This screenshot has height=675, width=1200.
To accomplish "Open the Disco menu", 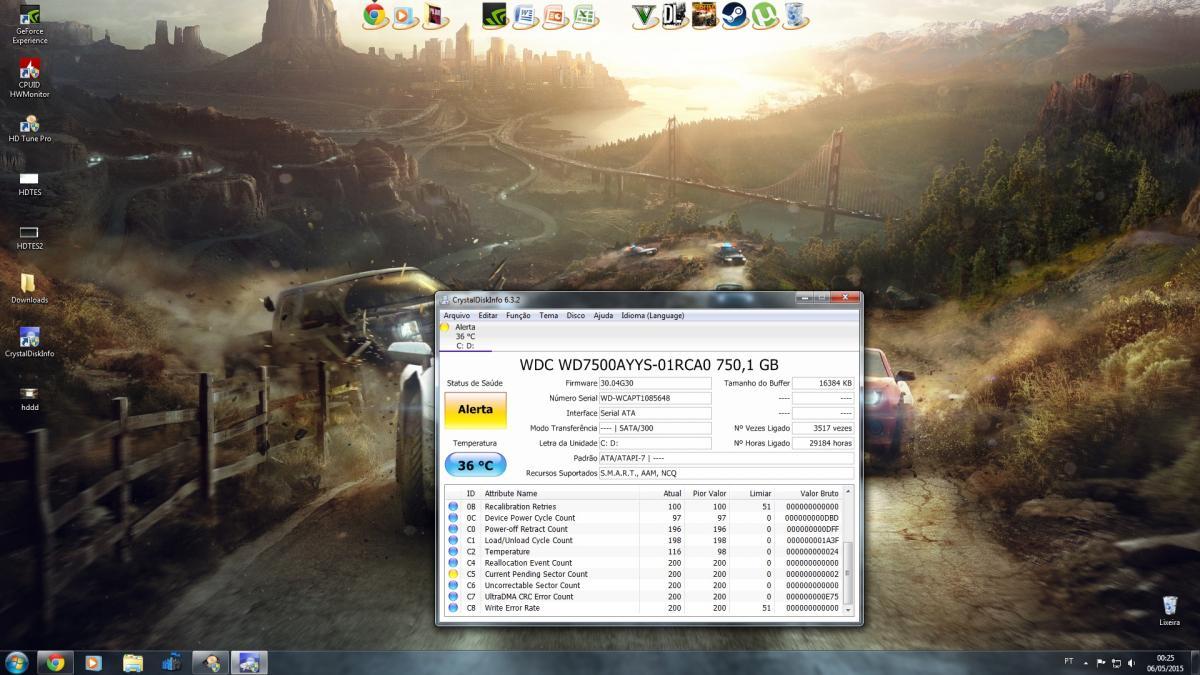I will pyautogui.click(x=576, y=315).
